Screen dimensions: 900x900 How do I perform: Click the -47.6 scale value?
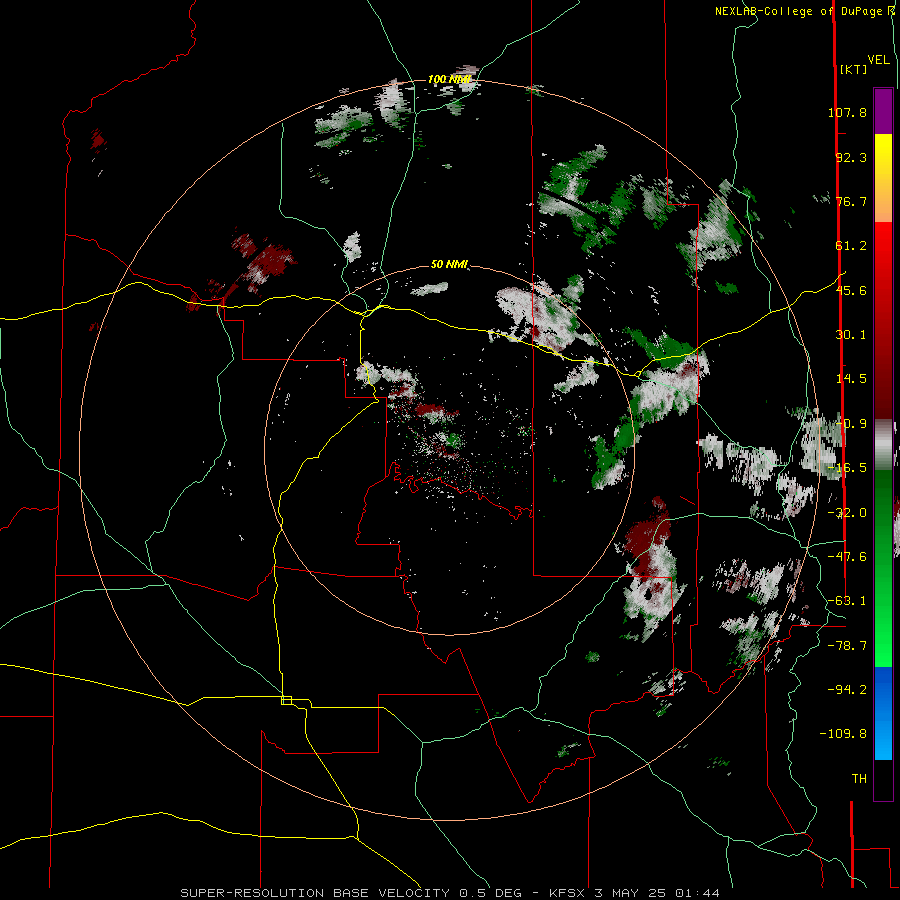(847, 557)
